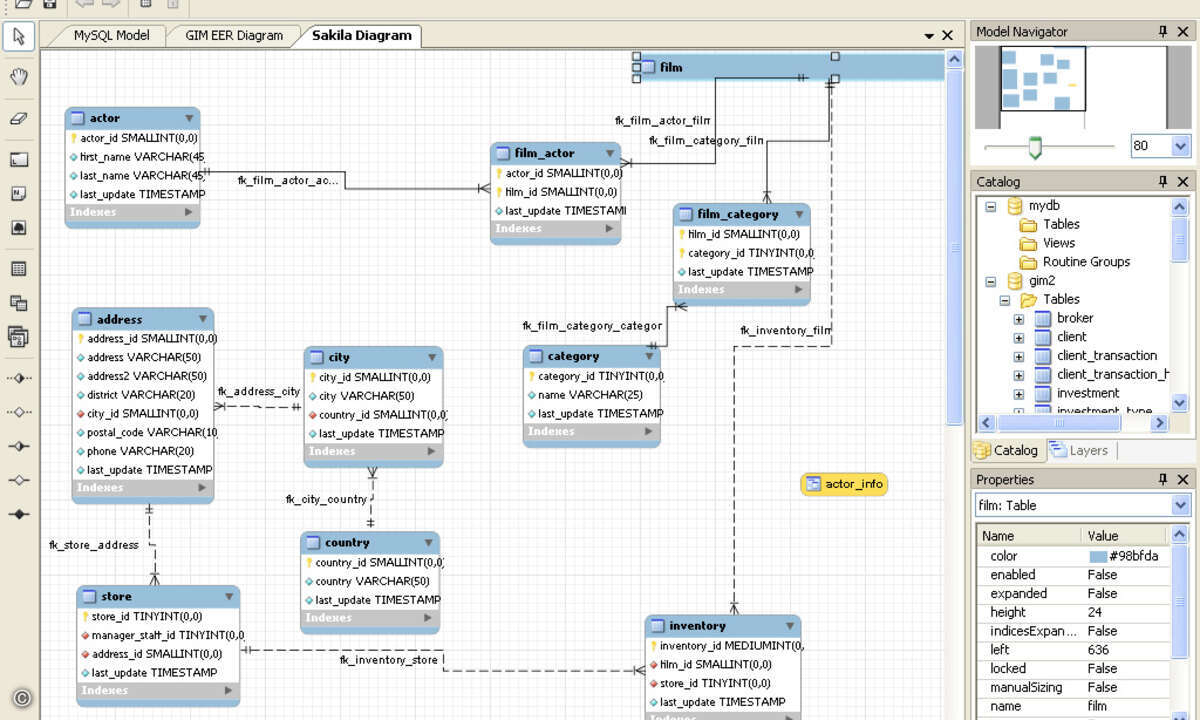The height and width of the screenshot is (720, 1200).
Task: Click the enabled property value False
Action: coord(1103,575)
